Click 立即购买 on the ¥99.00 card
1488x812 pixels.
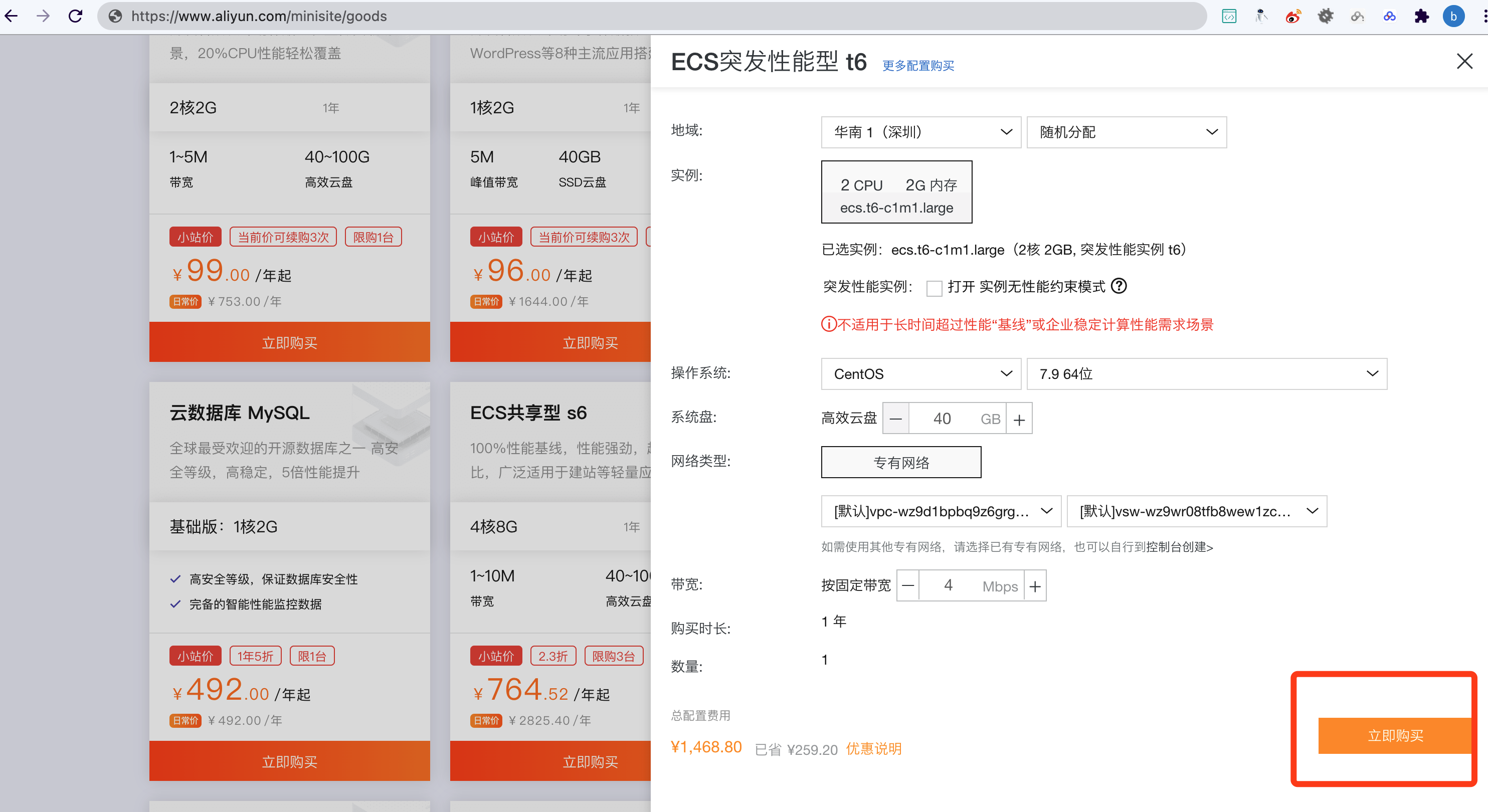pyautogui.click(x=289, y=342)
